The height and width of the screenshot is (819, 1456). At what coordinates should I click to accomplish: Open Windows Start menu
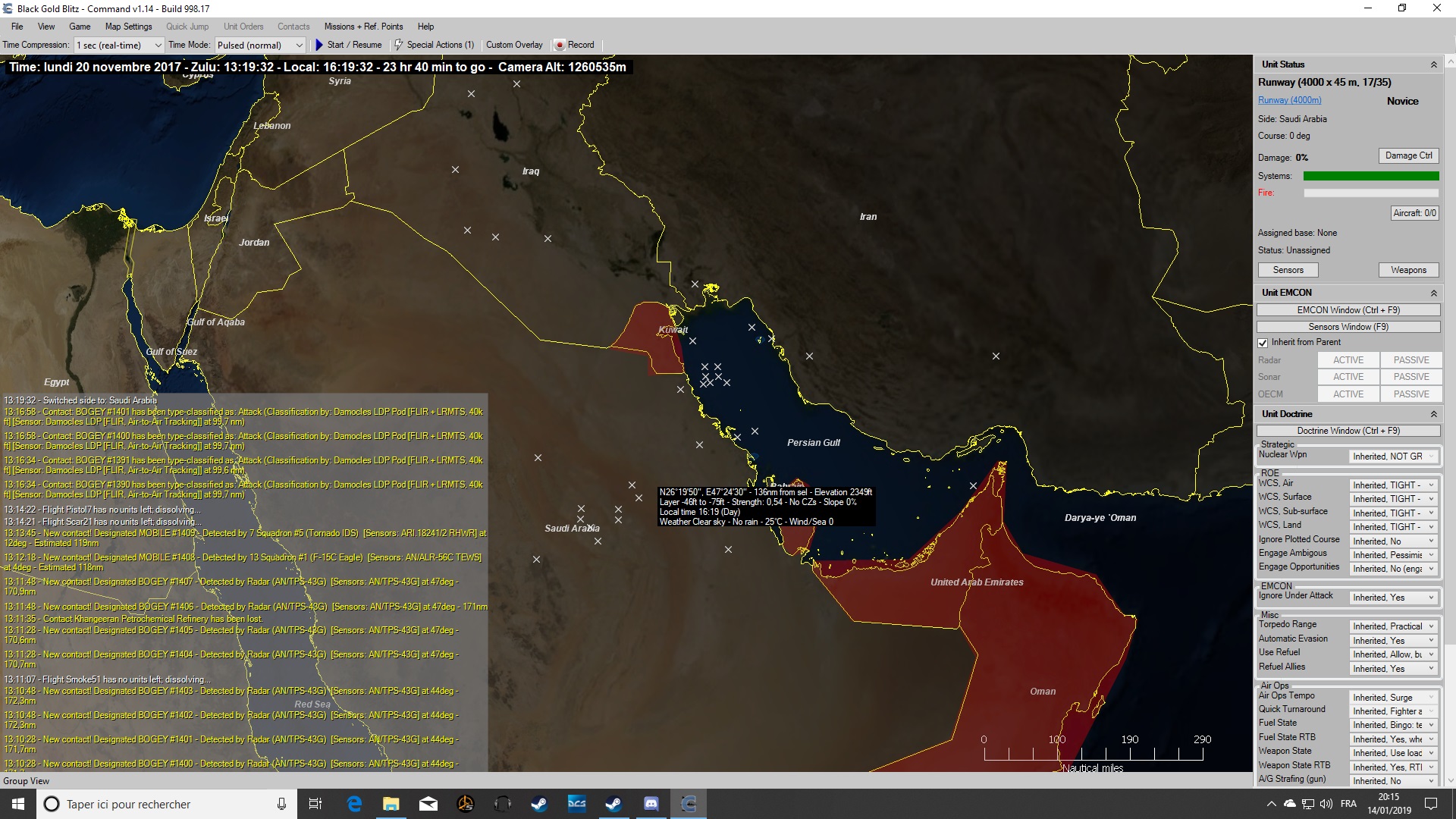[18, 804]
